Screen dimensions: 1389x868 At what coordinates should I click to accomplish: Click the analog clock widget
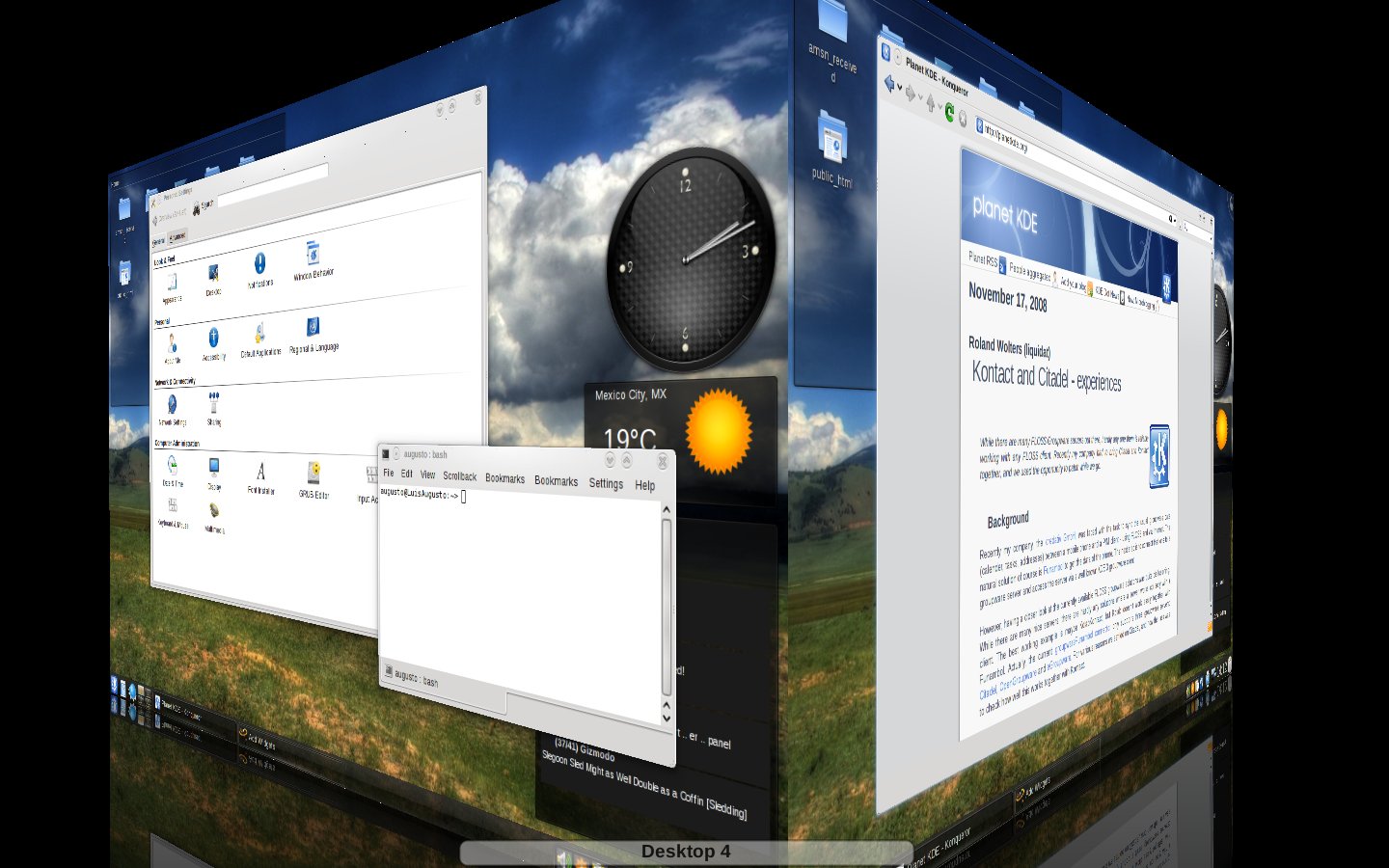691,258
